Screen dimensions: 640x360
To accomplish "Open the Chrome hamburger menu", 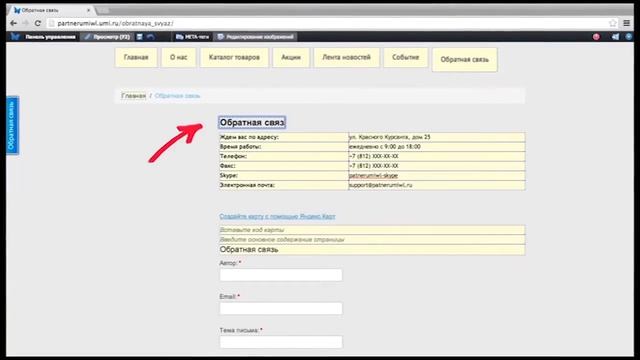I will [x=627, y=23].
